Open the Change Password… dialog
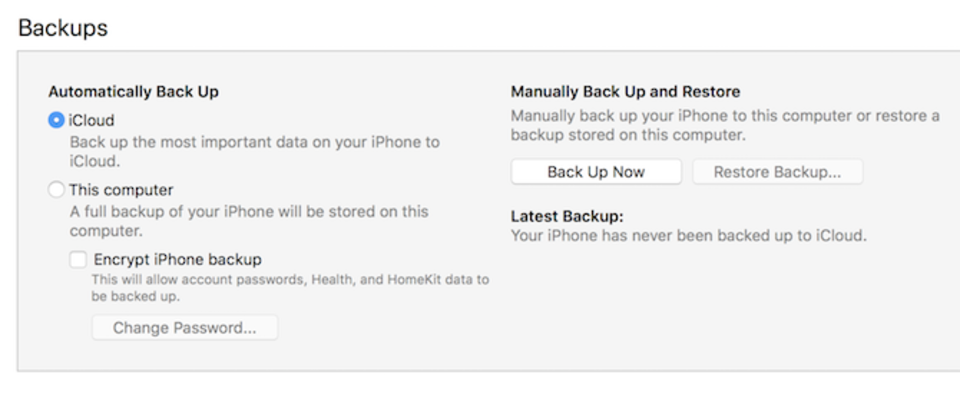This screenshot has width=960, height=398. point(185,328)
